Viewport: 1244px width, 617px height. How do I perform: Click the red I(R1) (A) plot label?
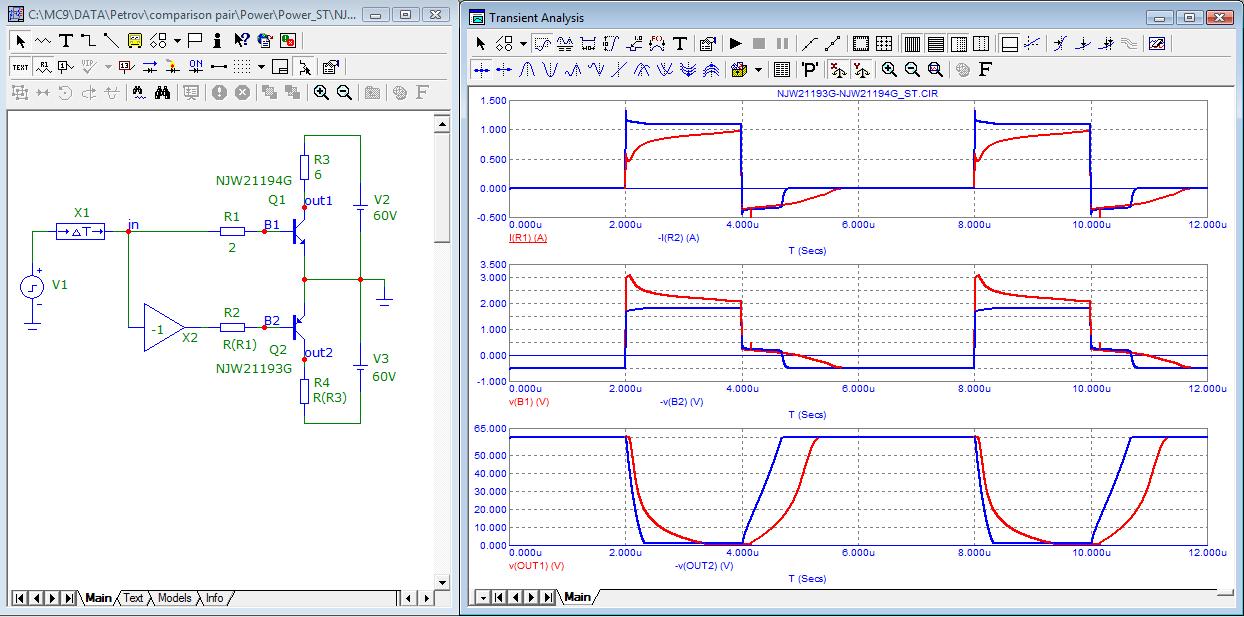pos(528,238)
